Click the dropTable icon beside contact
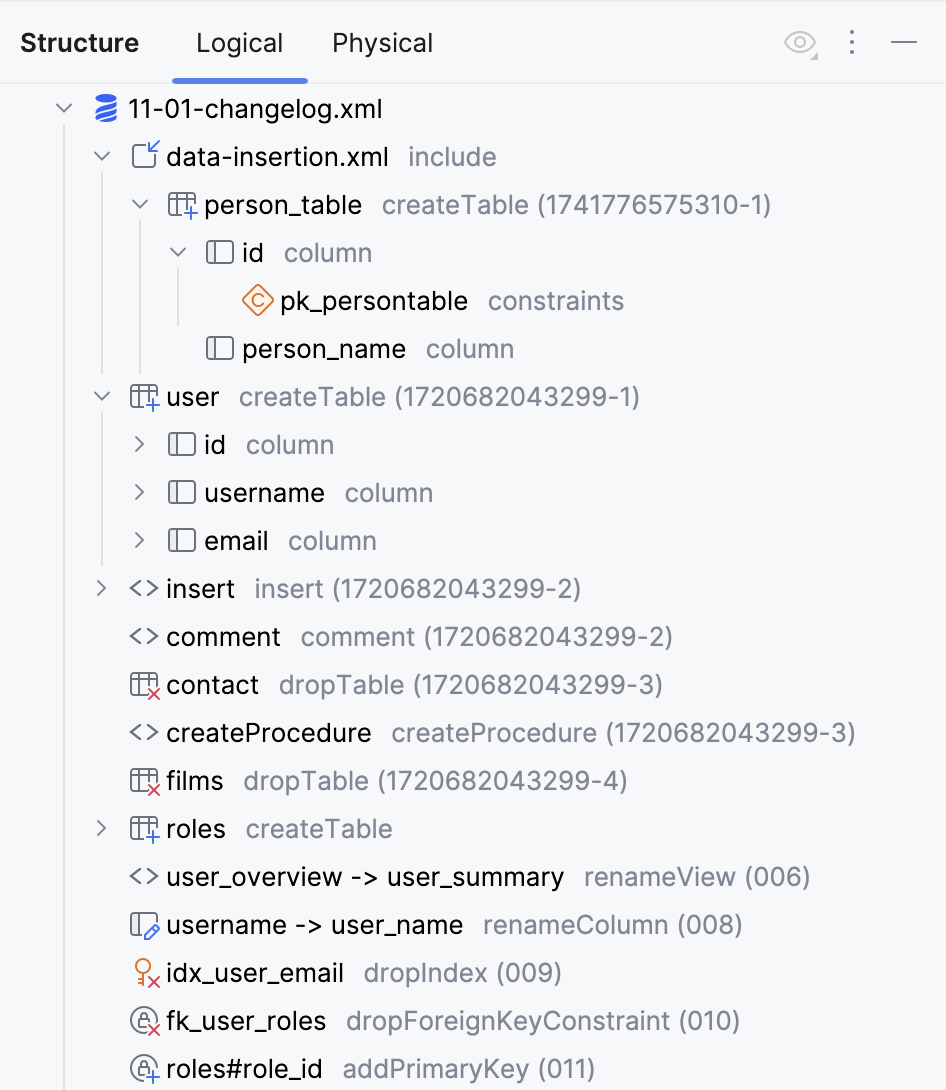Screen dimensions: 946x1090 point(142,684)
